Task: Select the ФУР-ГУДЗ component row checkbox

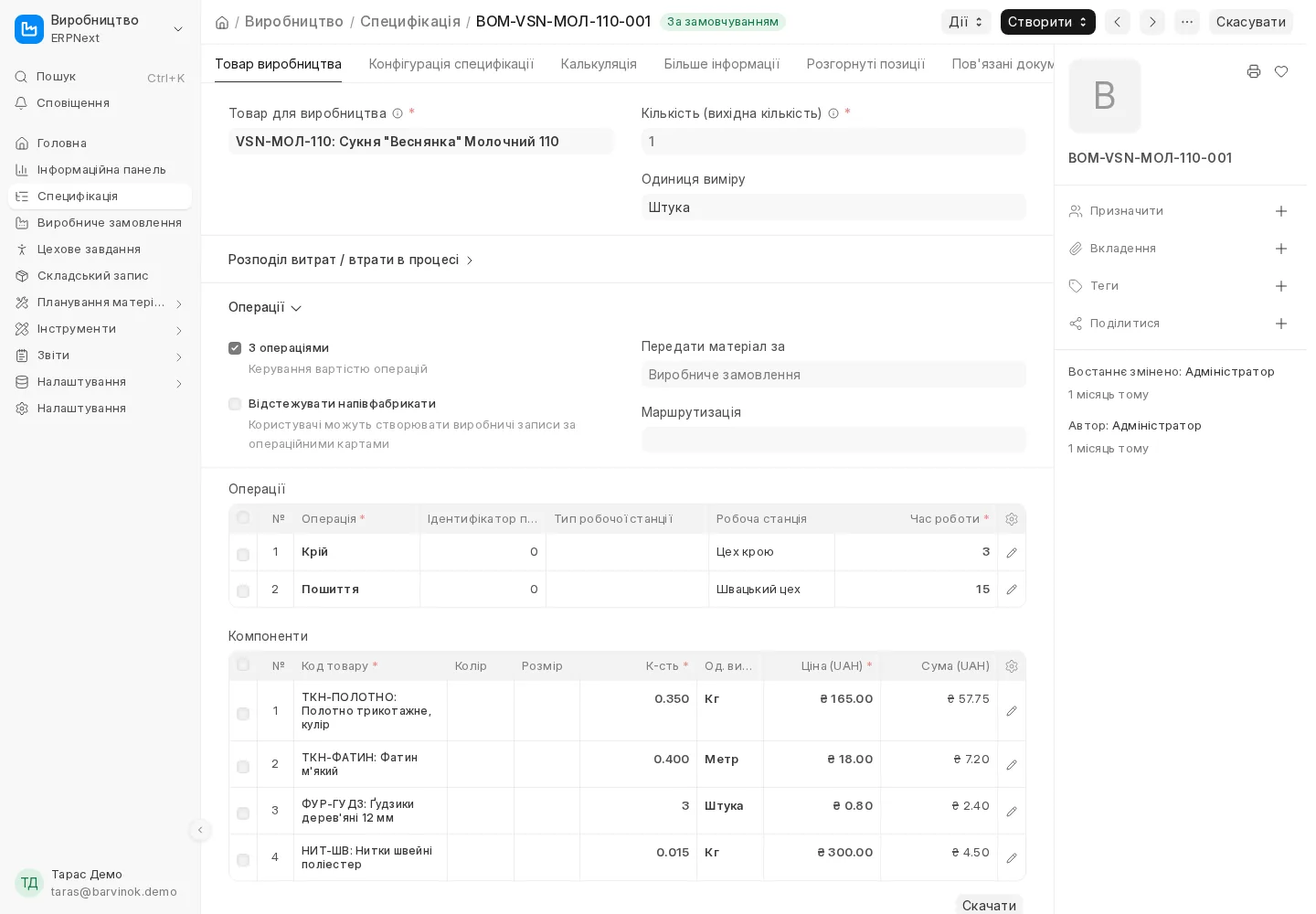Action: pos(243,813)
